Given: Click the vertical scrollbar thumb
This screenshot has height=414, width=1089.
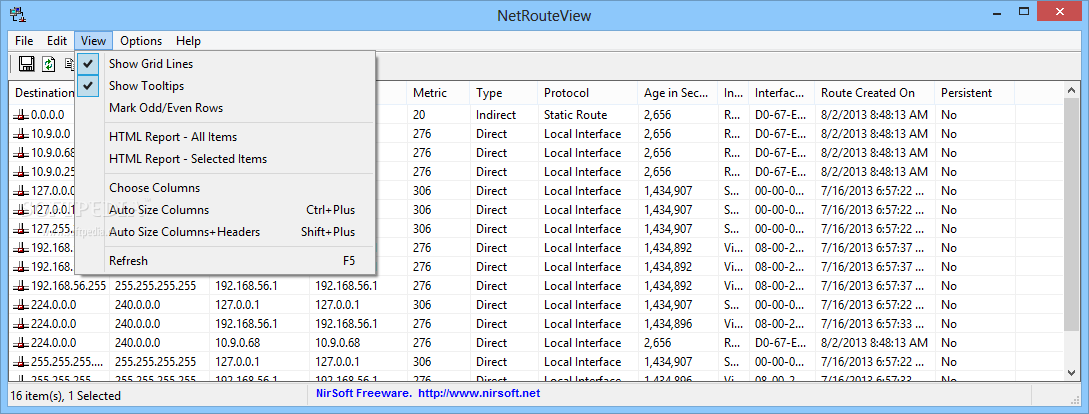Looking at the screenshot, I should (1072, 215).
